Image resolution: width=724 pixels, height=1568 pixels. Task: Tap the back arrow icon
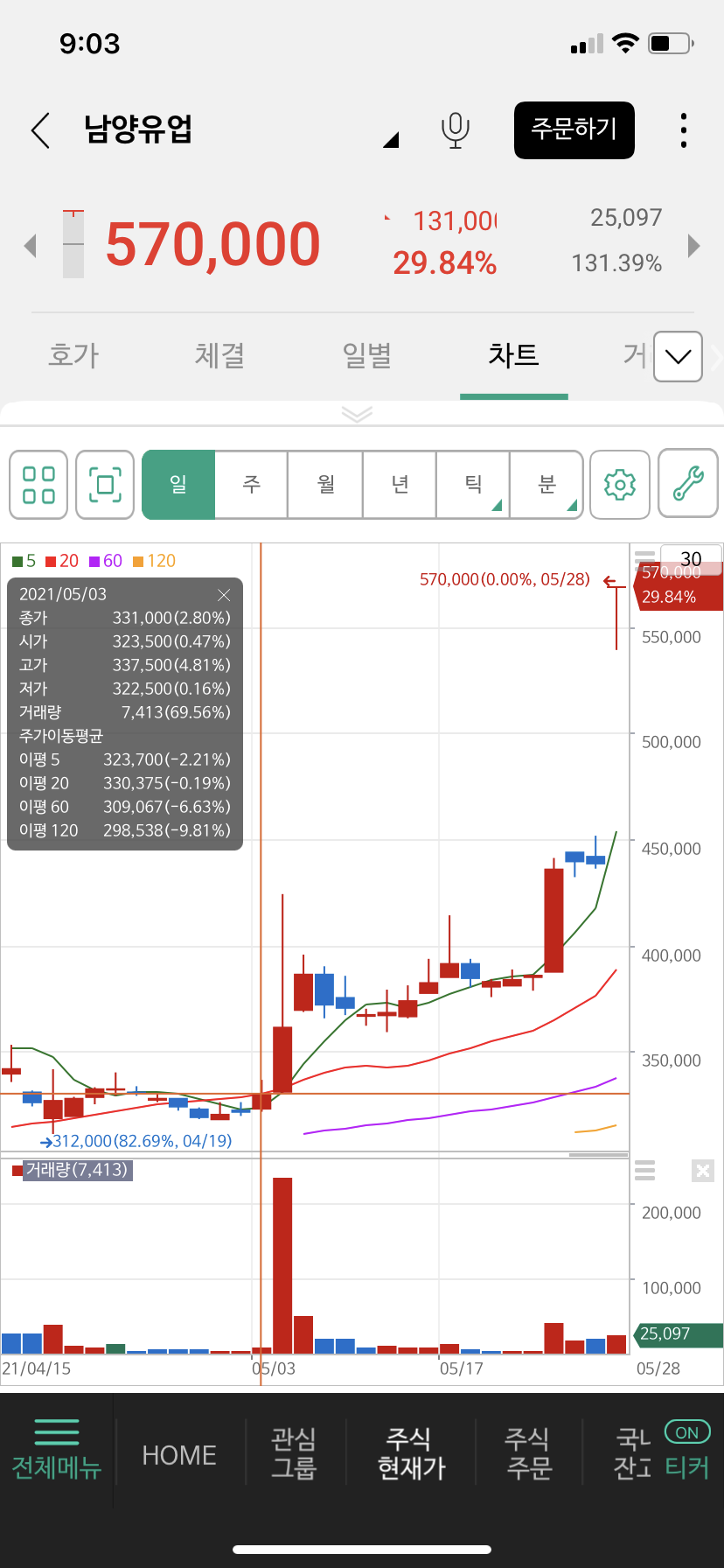pyautogui.click(x=40, y=130)
